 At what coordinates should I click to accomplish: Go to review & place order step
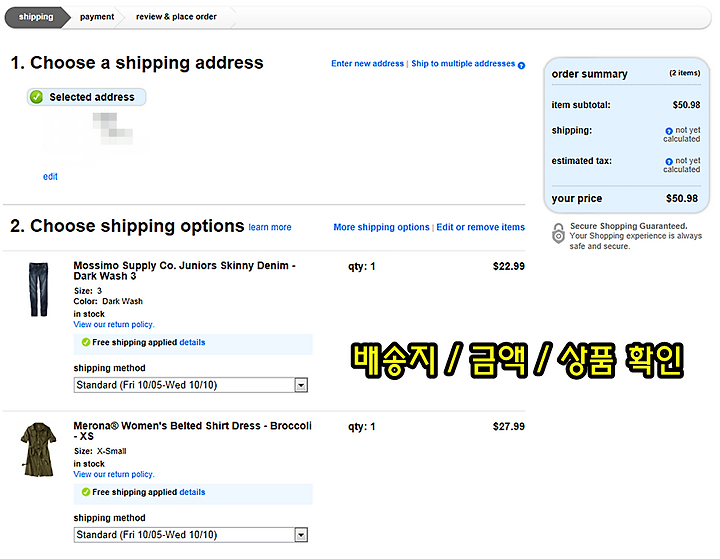coord(176,17)
